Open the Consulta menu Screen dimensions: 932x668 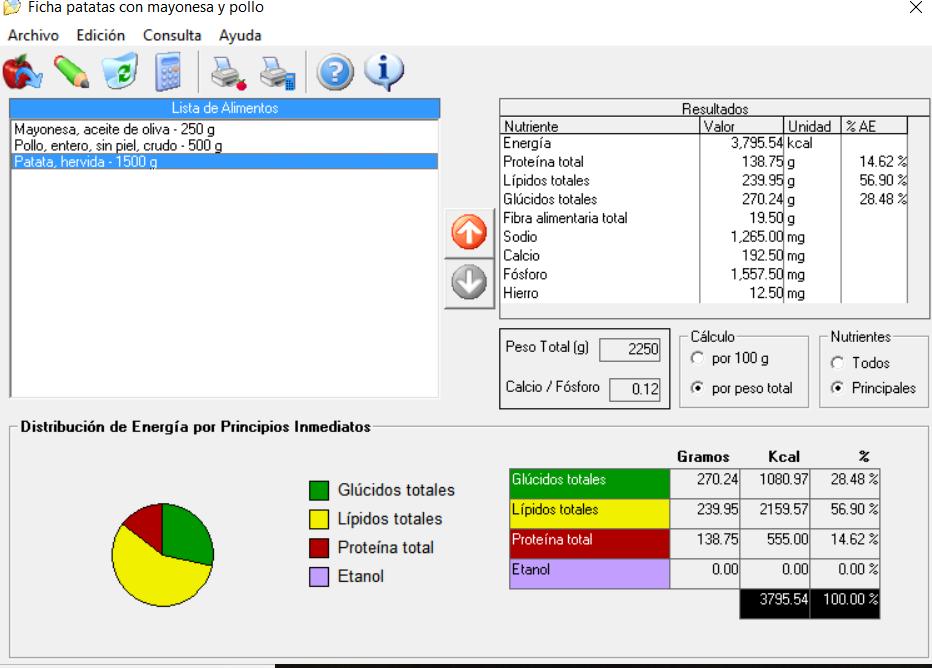tap(171, 35)
